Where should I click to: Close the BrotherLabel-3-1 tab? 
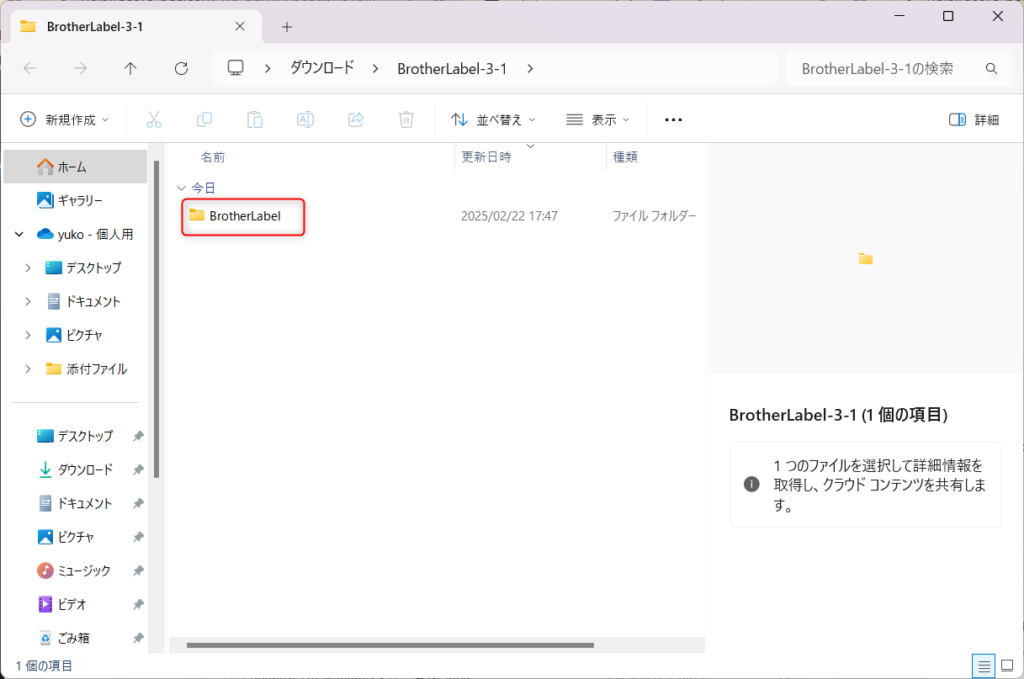point(240,26)
